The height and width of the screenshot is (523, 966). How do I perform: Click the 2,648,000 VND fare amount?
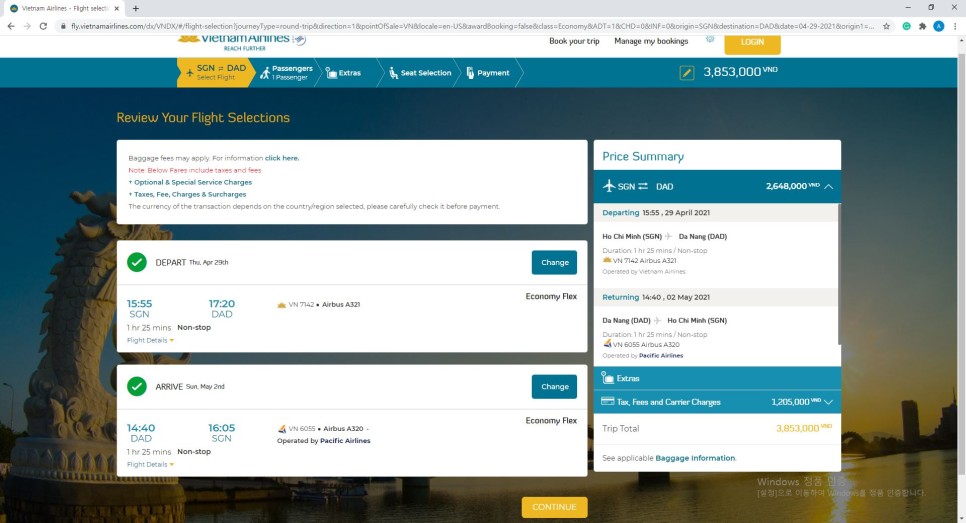click(x=793, y=186)
